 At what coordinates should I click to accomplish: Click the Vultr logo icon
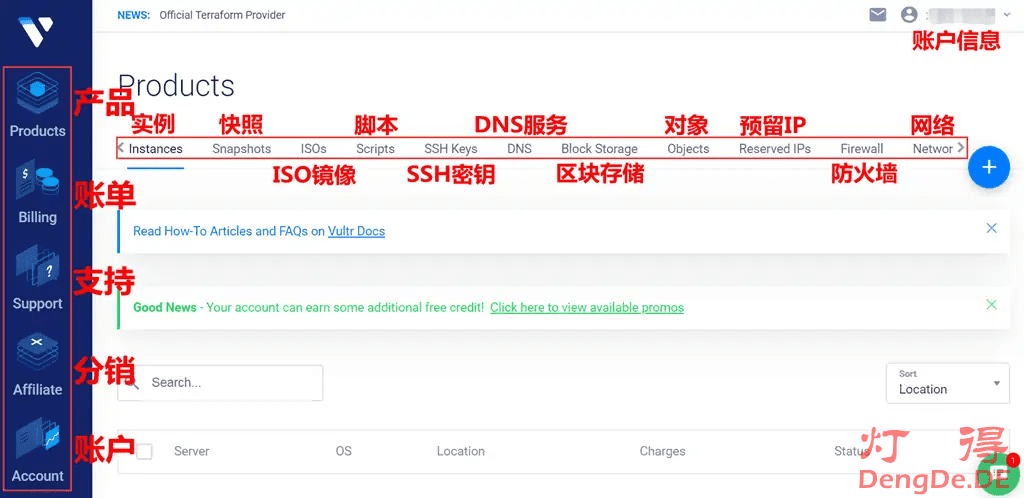(x=37, y=33)
